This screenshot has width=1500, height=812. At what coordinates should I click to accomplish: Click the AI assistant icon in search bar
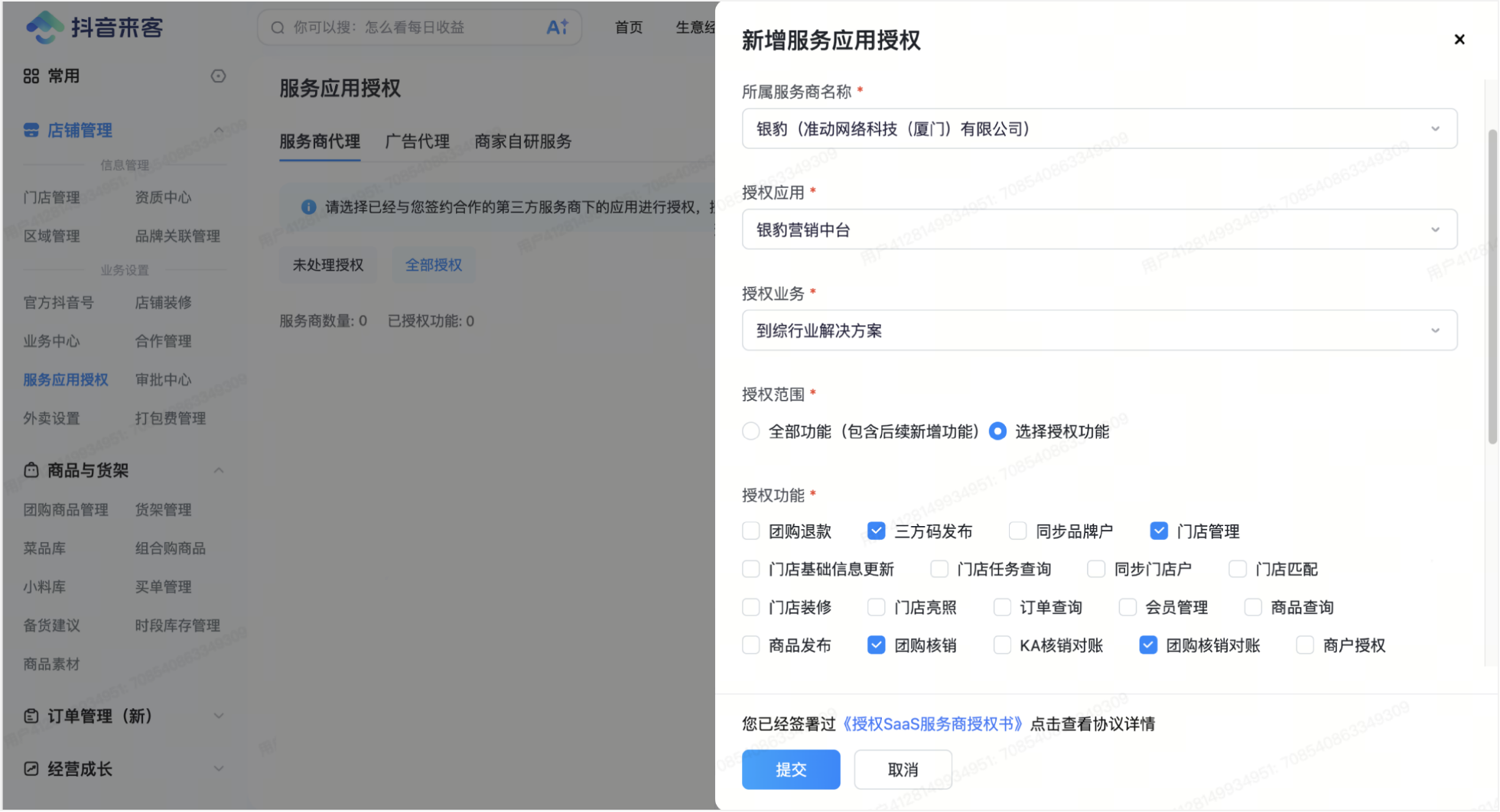(557, 26)
